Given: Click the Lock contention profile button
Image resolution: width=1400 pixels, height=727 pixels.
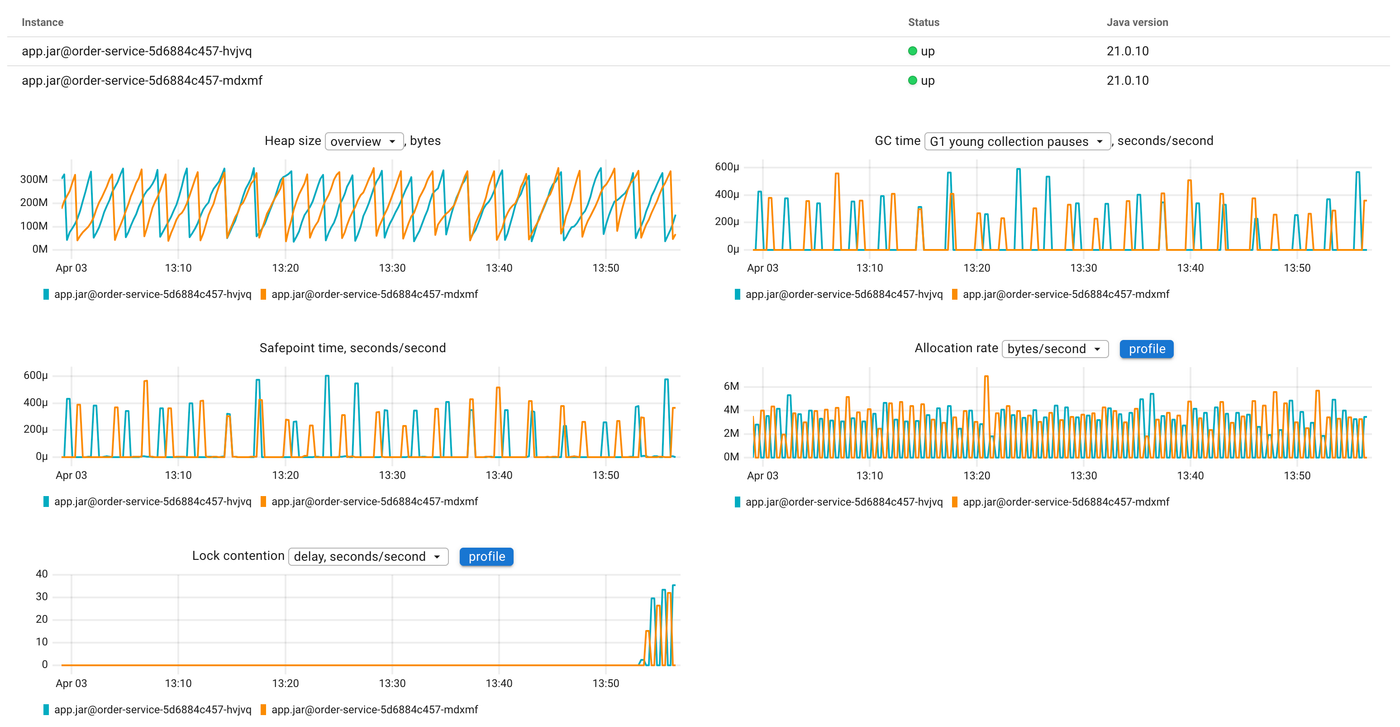Looking at the screenshot, I should [x=486, y=556].
